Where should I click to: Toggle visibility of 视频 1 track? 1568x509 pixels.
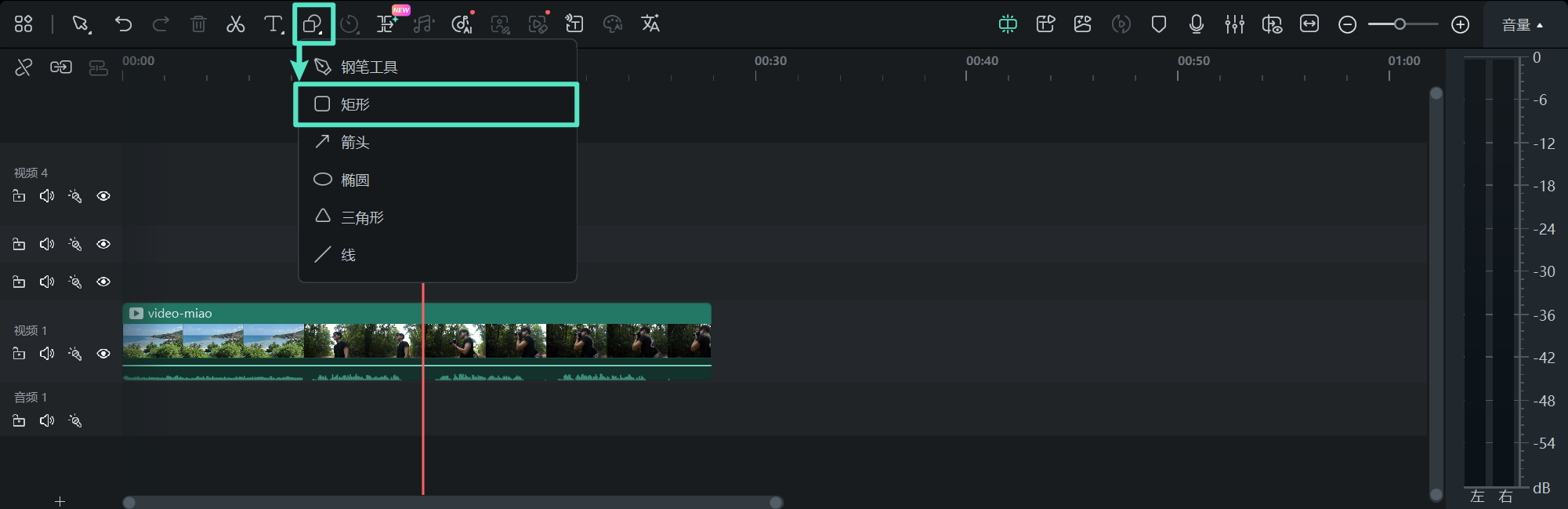click(x=103, y=354)
